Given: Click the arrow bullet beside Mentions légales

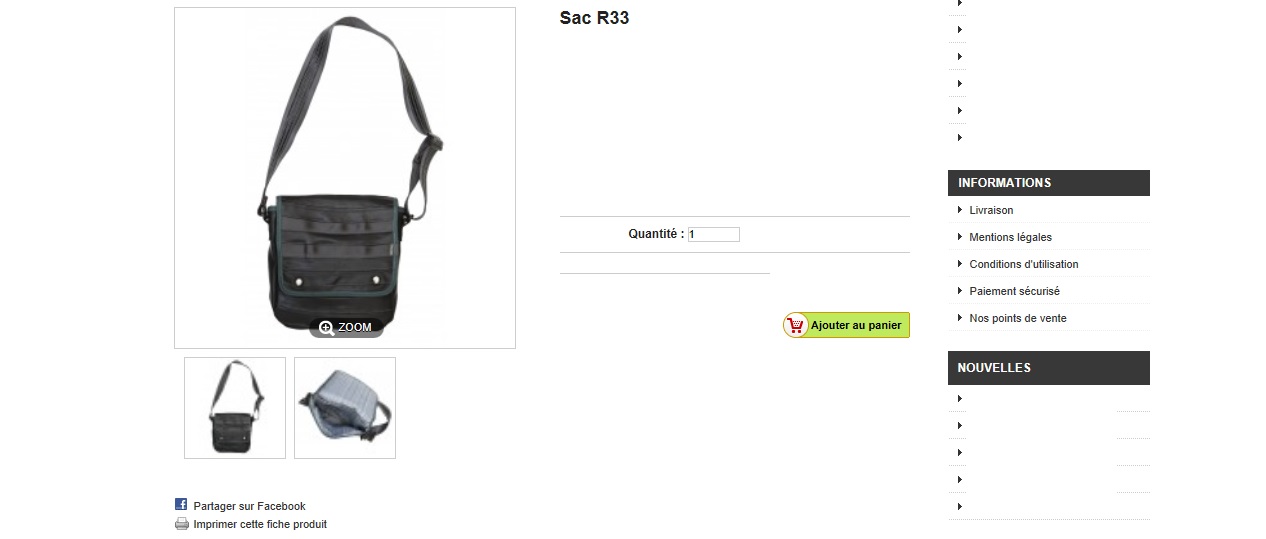Looking at the screenshot, I should pyautogui.click(x=960, y=236).
